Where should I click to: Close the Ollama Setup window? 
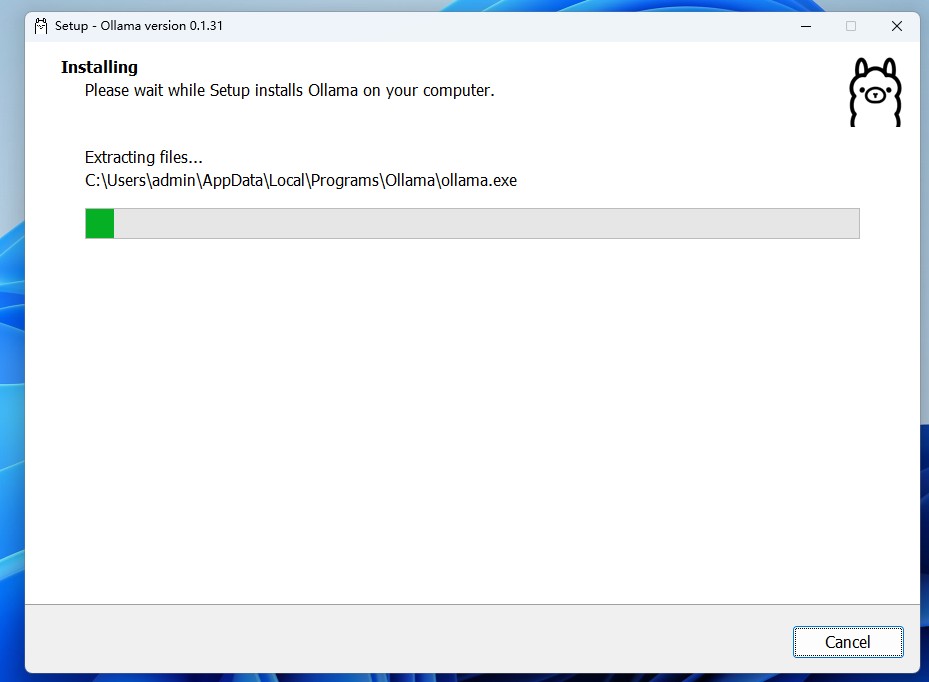tap(896, 26)
